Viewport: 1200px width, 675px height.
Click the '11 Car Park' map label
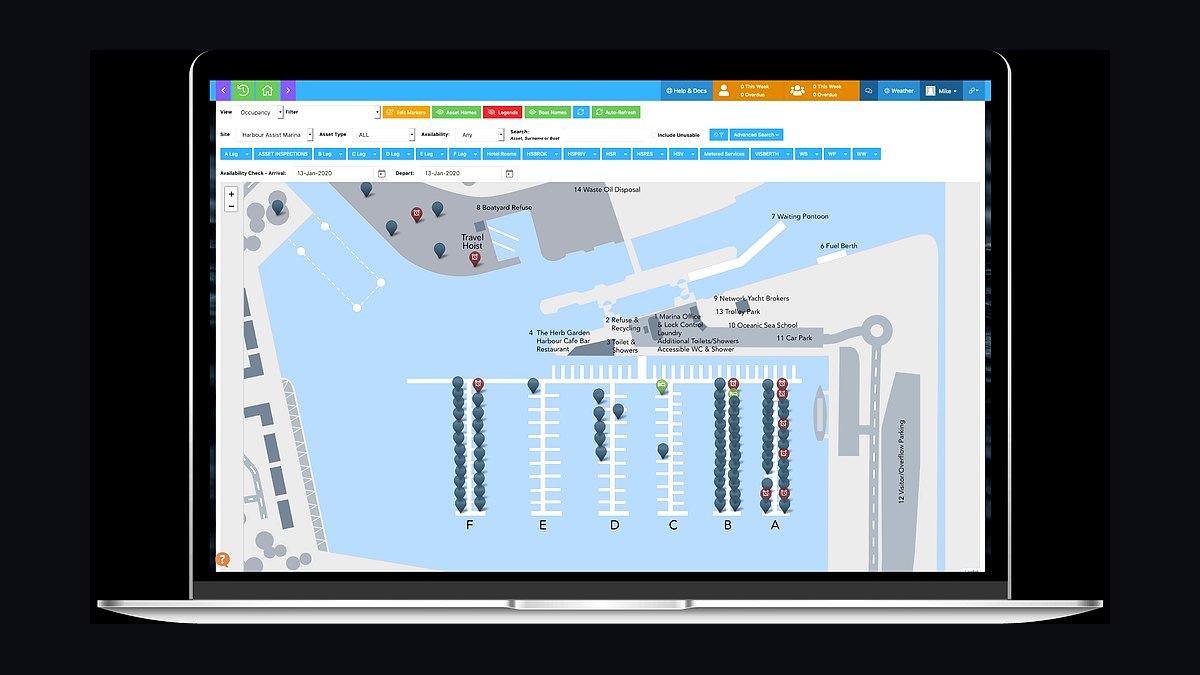coord(795,338)
